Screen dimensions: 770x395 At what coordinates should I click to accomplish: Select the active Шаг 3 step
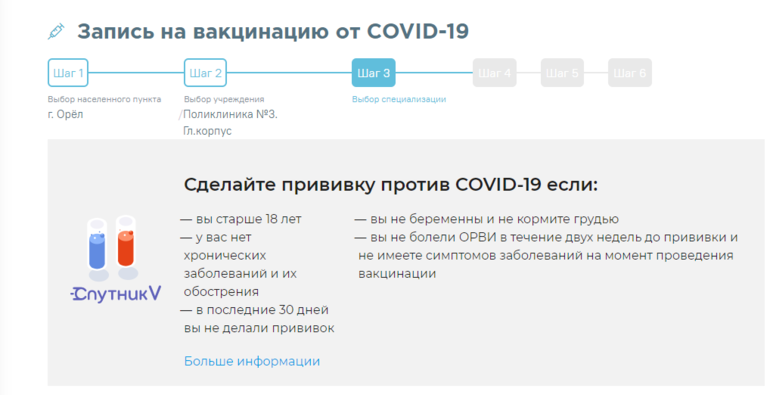(x=373, y=73)
